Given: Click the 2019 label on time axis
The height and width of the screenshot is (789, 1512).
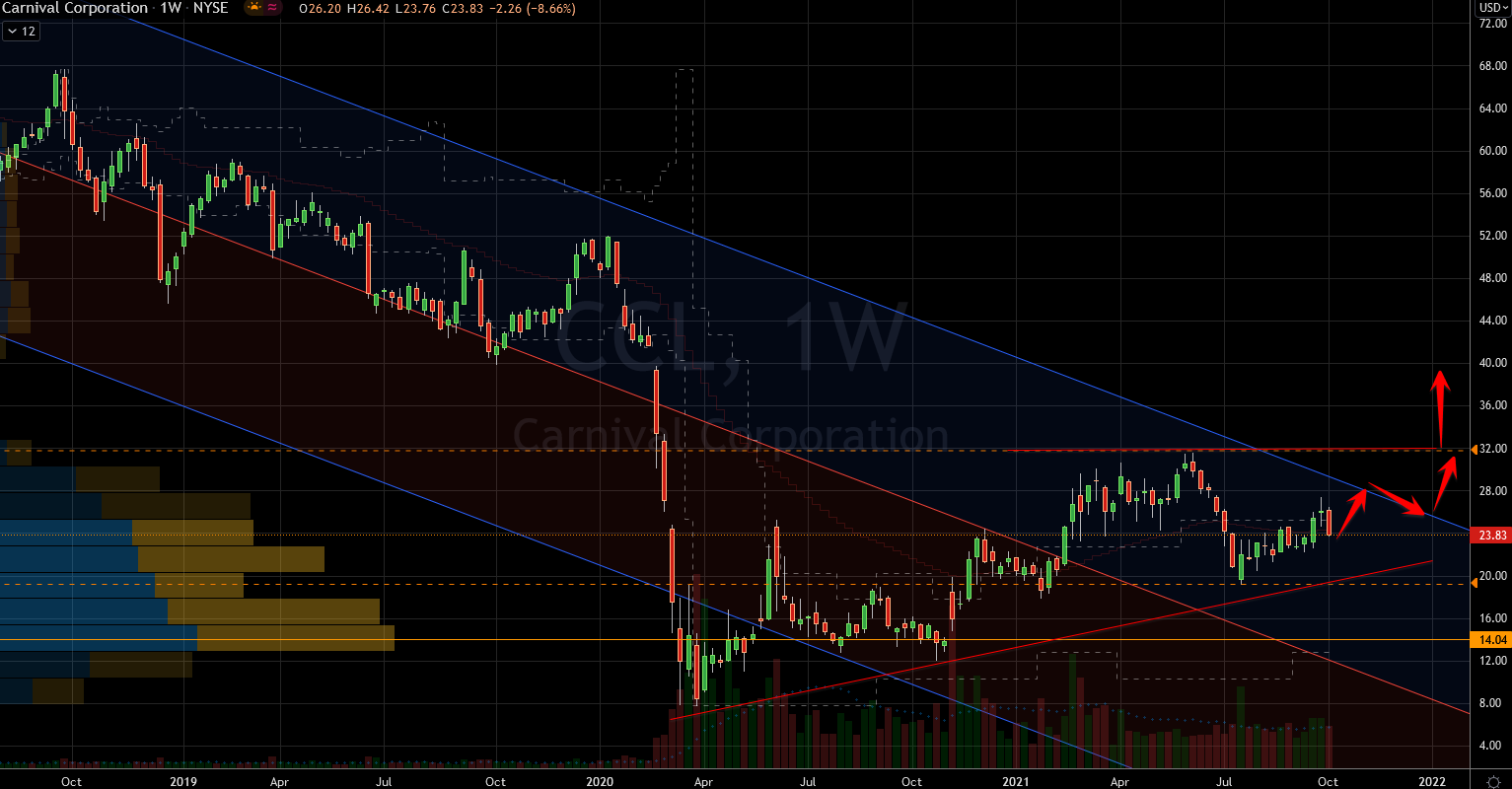Looking at the screenshot, I should [183, 782].
